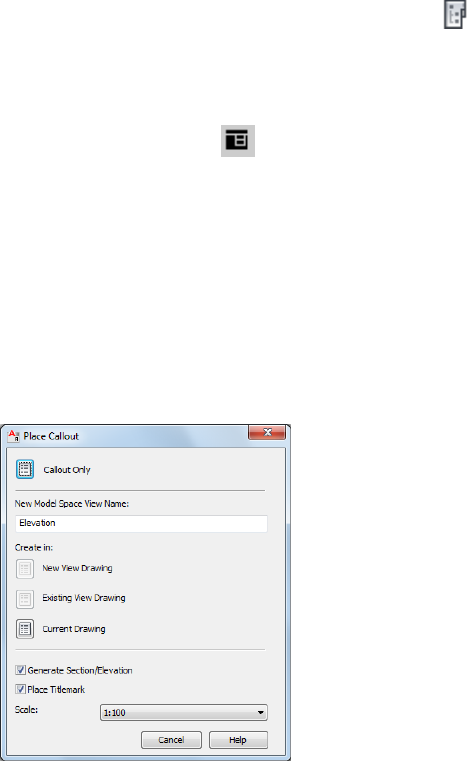
Task: Close the Place Callout dialog
Action: (x=267, y=432)
